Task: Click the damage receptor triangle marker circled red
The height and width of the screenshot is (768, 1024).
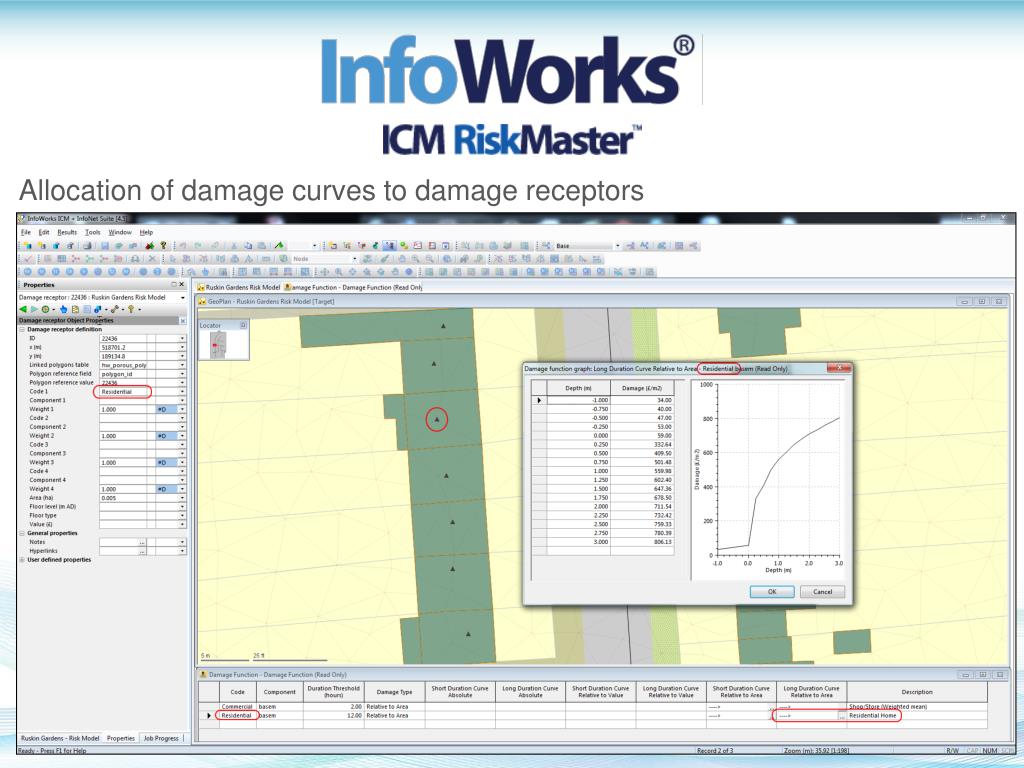Action: [x=437, y=420]
